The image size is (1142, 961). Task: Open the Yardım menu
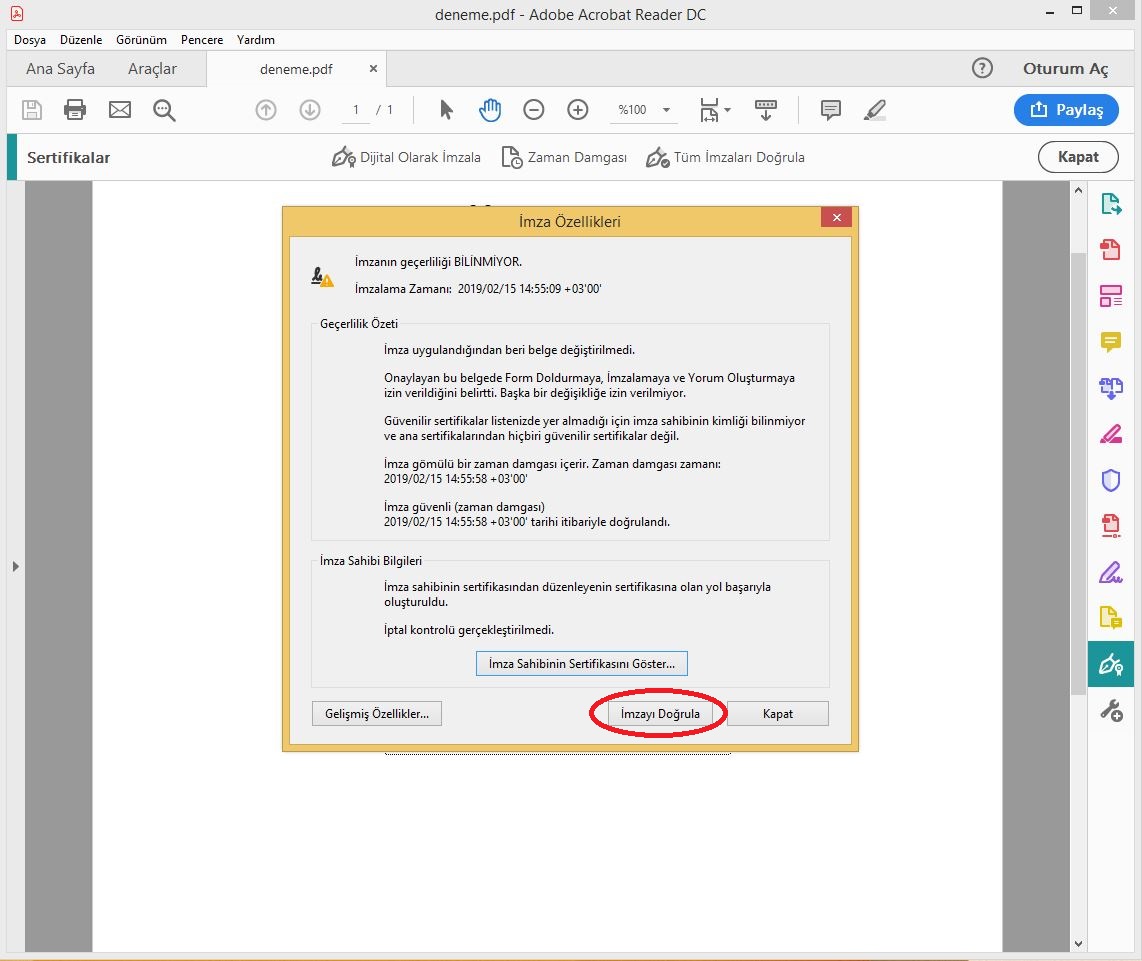coord(256,40)
